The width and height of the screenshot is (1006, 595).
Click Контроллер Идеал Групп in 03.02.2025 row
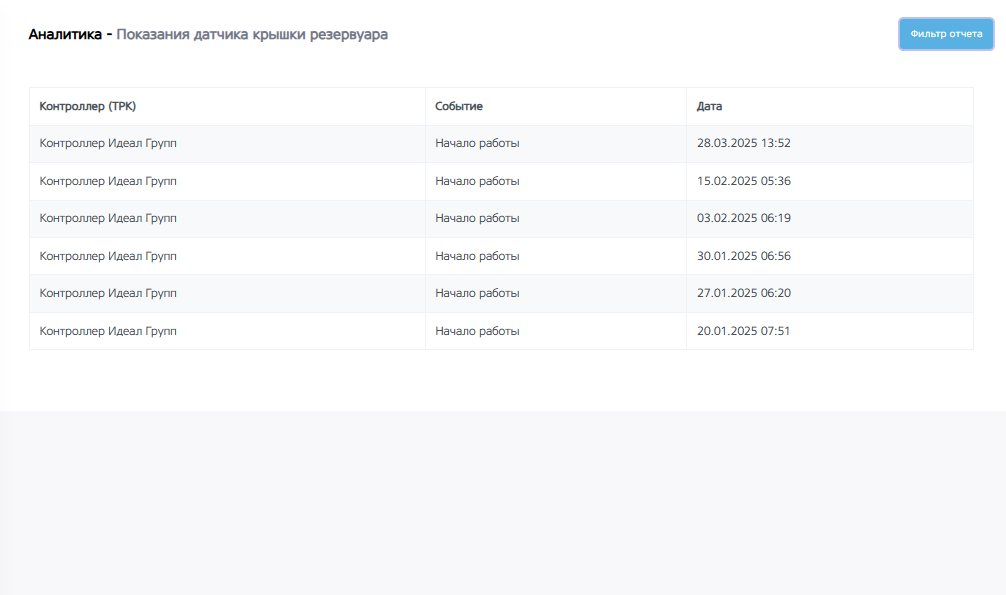tap(108, 218)
